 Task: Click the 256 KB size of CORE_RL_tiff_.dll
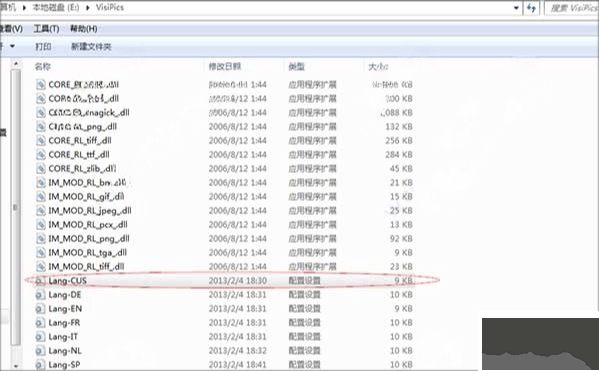pyautogui.click(x=399, y=141)
